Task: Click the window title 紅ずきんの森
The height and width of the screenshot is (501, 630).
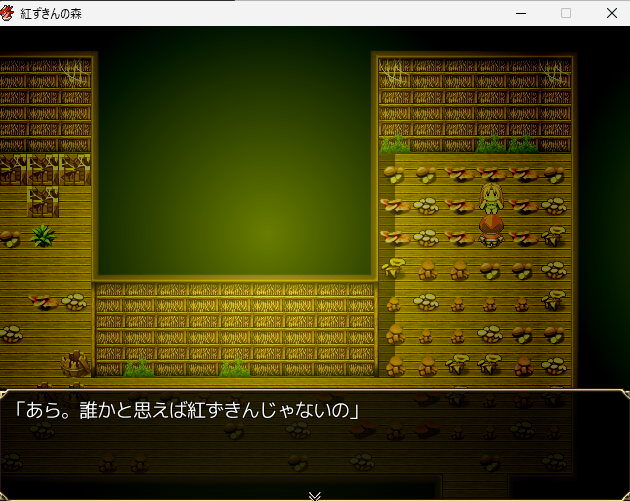Action: (x=51, y=14)
